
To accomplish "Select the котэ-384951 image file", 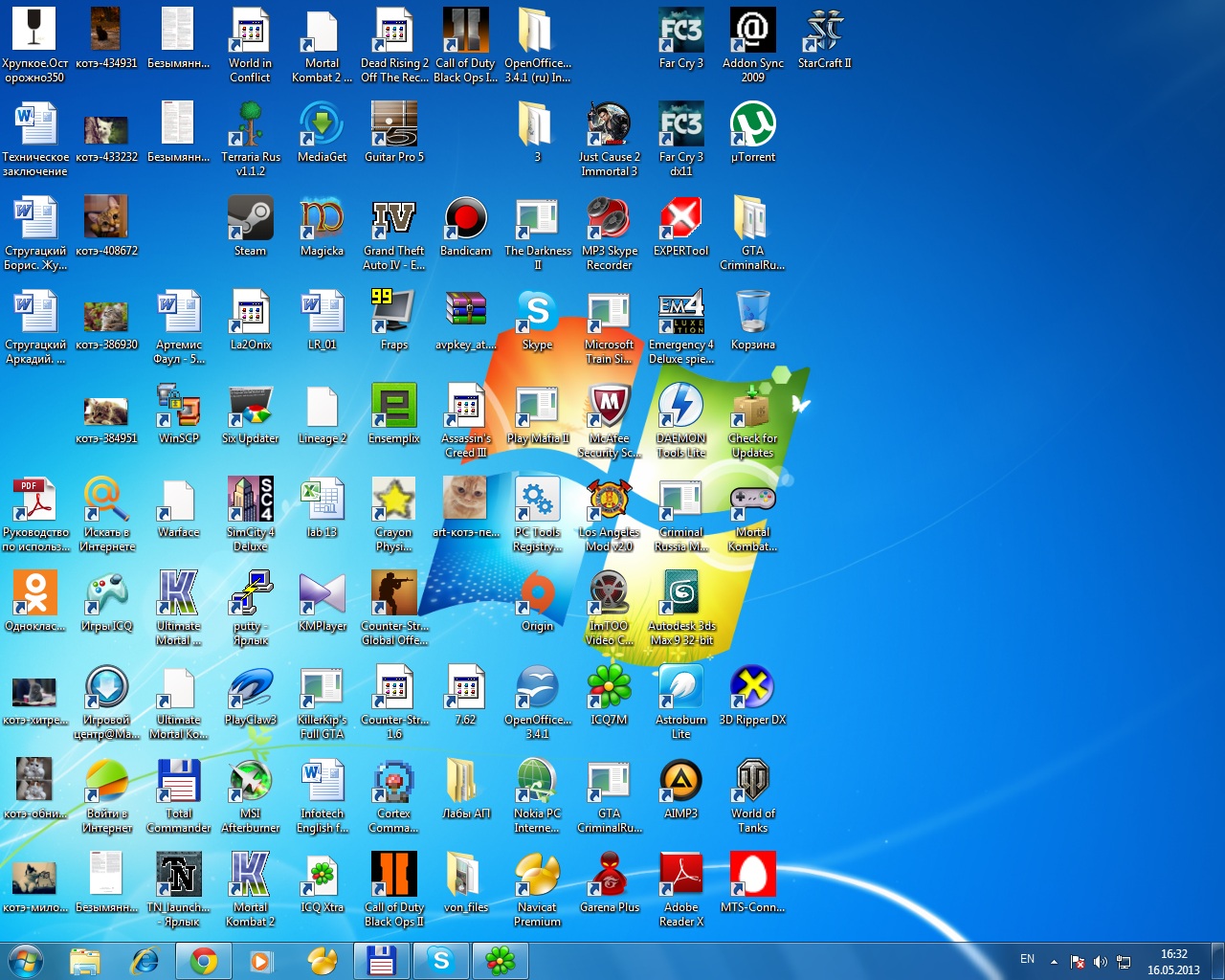I will pos(106,421).
